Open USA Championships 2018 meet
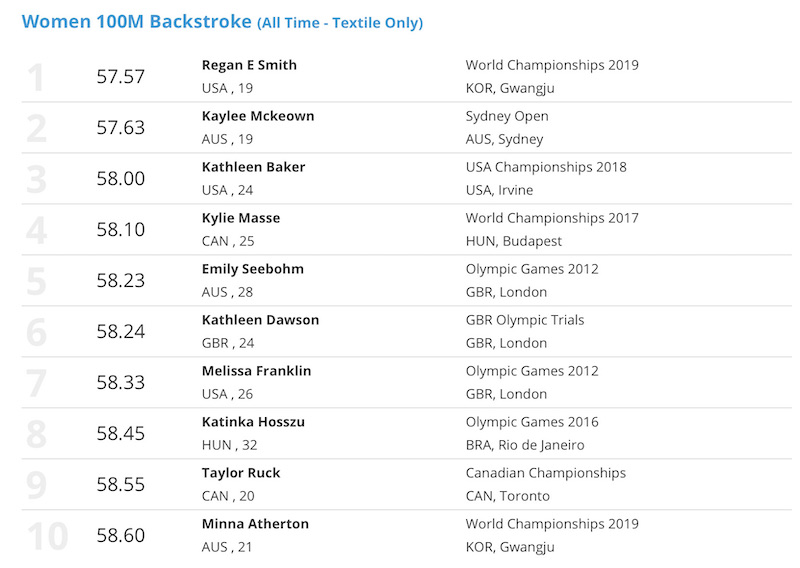The height and width of the screenshot is (568, 800). pos(546,167)
